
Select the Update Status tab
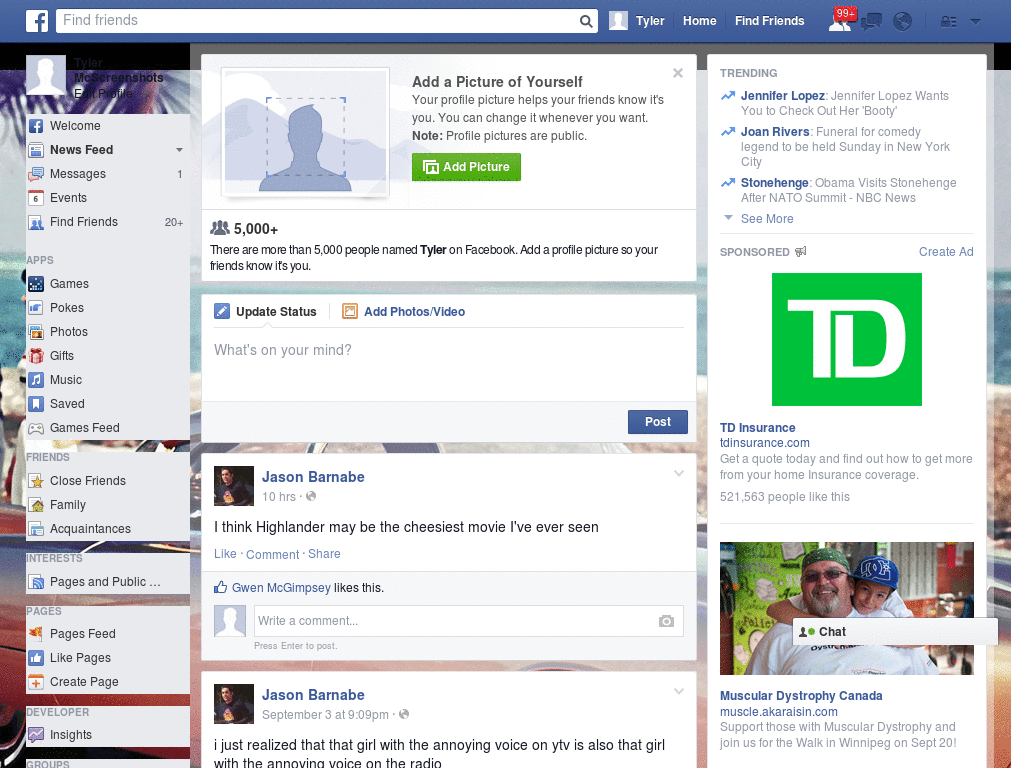pos(266,312)
